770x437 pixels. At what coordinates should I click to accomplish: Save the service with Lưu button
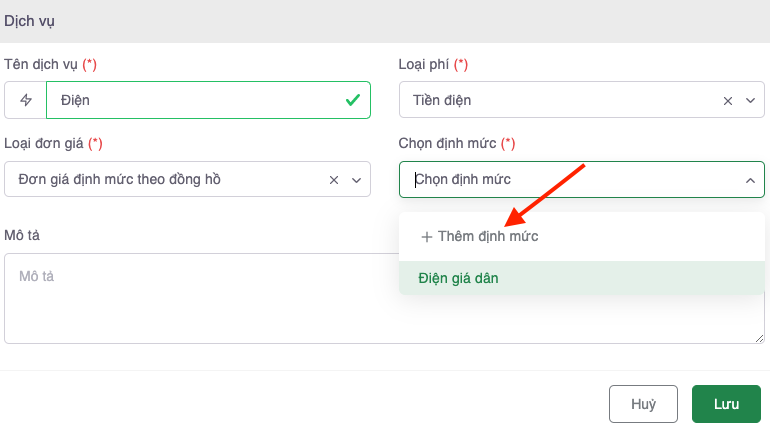coord(726,404)
